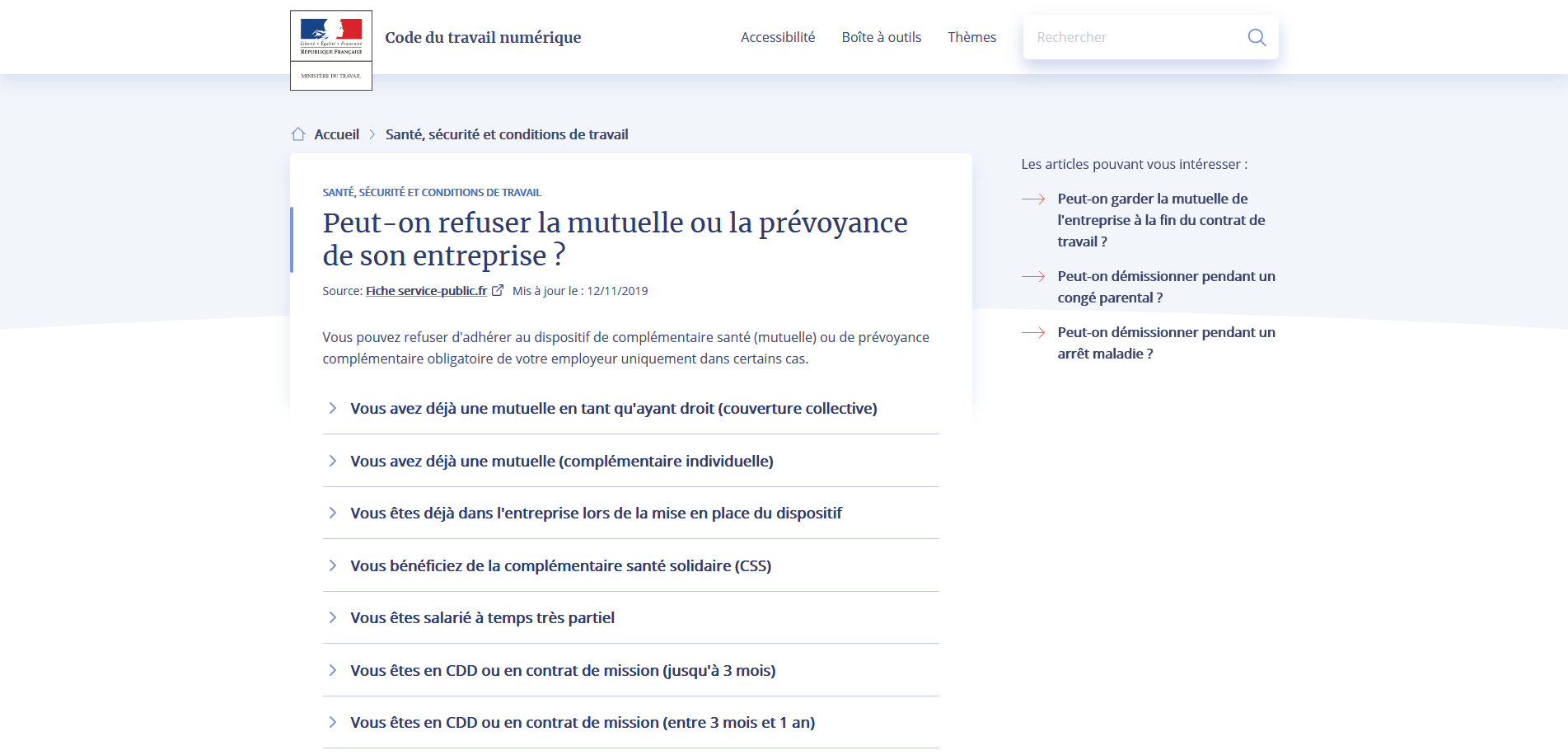Open the Accessibilité menu item
Screen dimensions: 1568x755
click(x=778, y=37)
